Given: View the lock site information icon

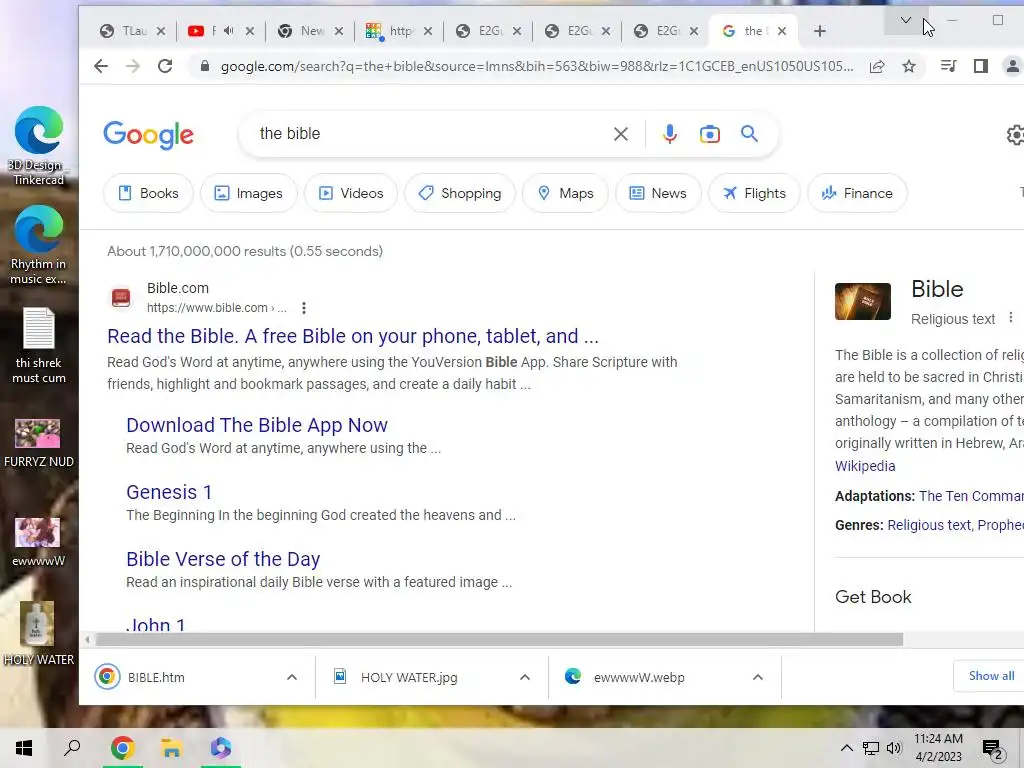Looking at the screenshot, I should coord(204,66).
